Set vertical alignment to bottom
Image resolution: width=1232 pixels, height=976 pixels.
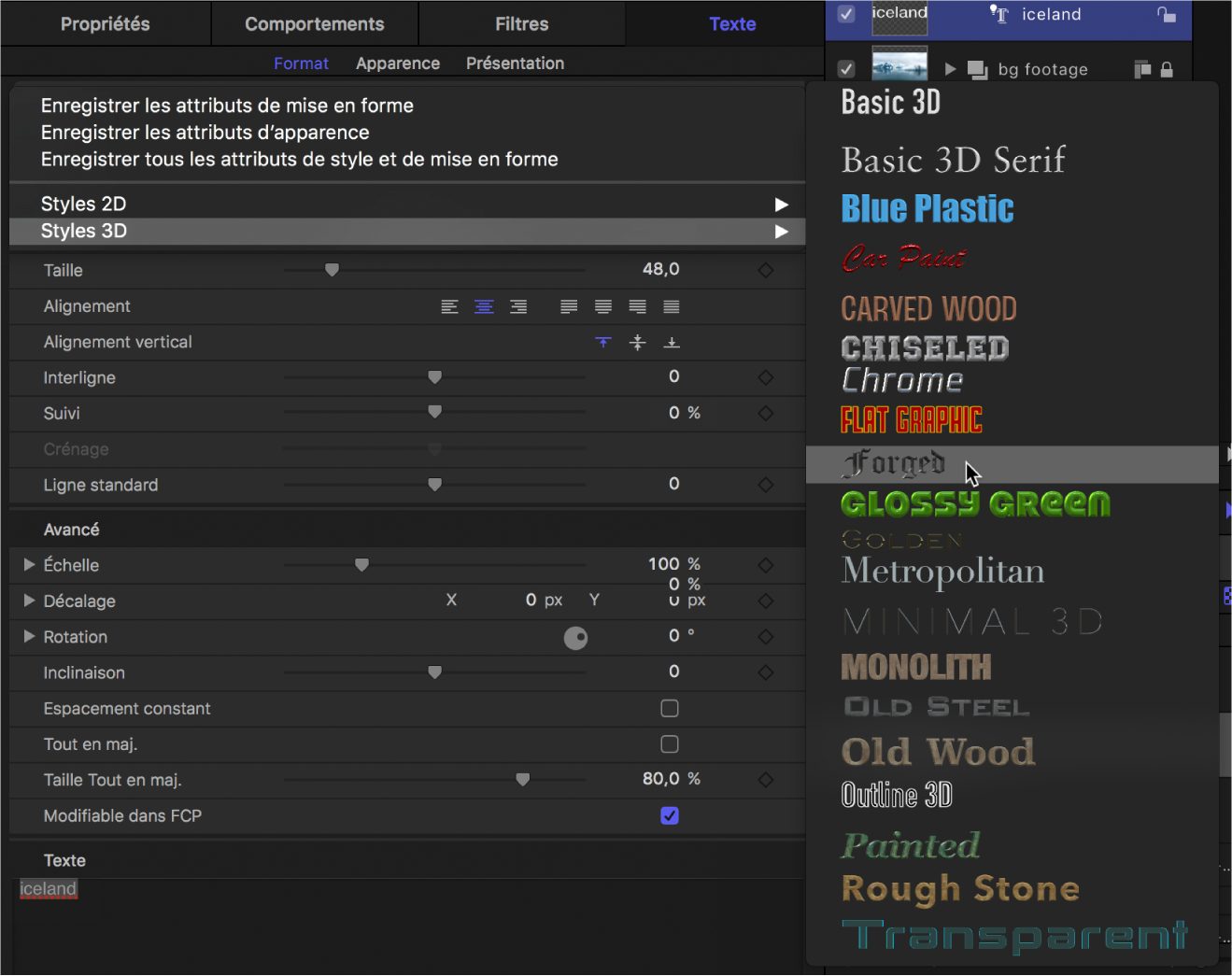click(x=672, y=343)
